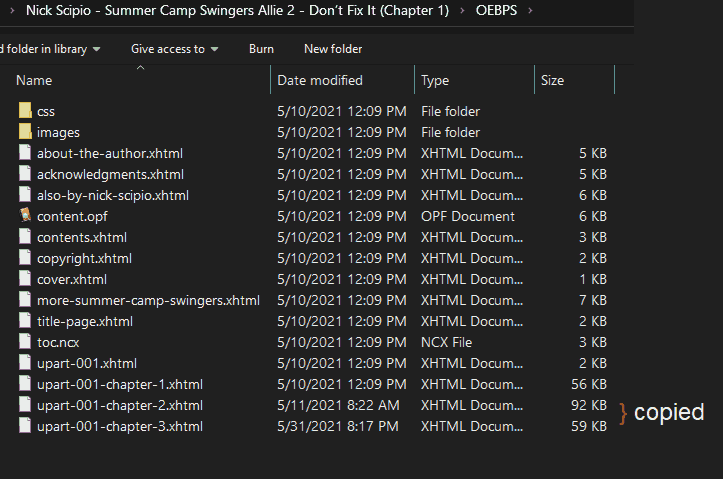Select contents.xhtml file name
Image resolution: width=723 pixels, height=479 pixels.
pos(82,237)
